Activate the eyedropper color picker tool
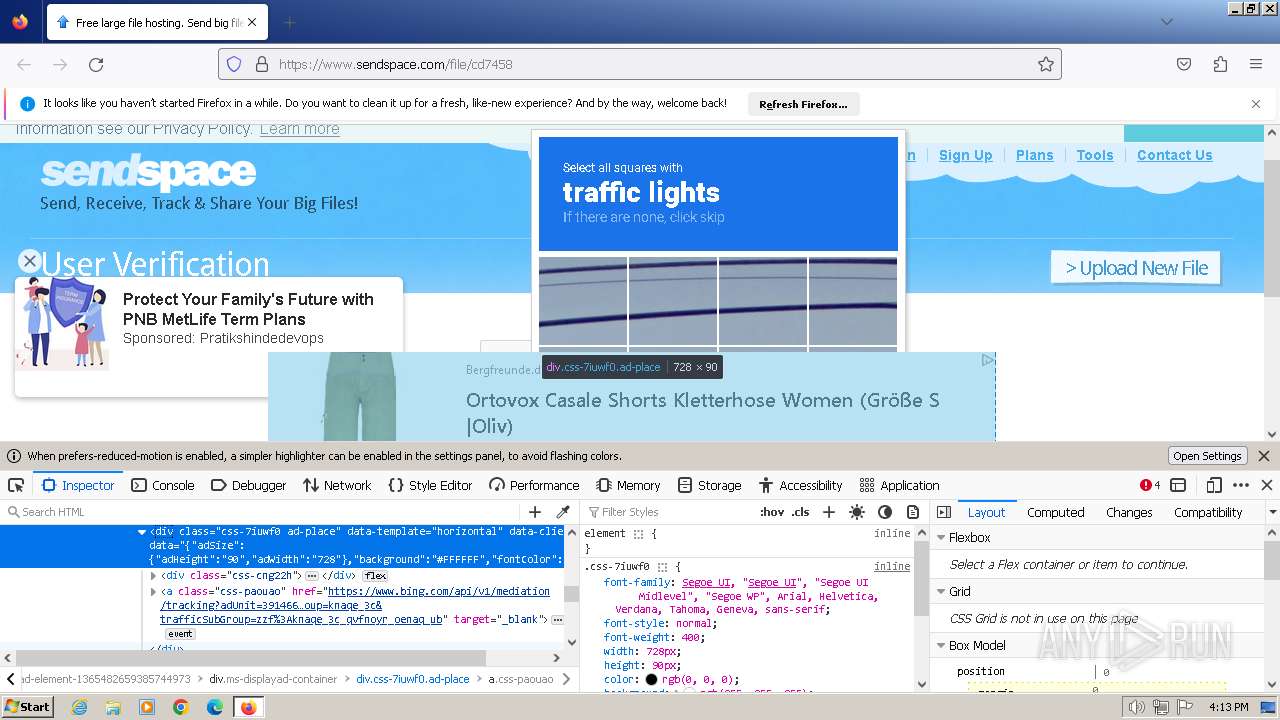This screenshot has width=1280, height=720. point(563,512)
